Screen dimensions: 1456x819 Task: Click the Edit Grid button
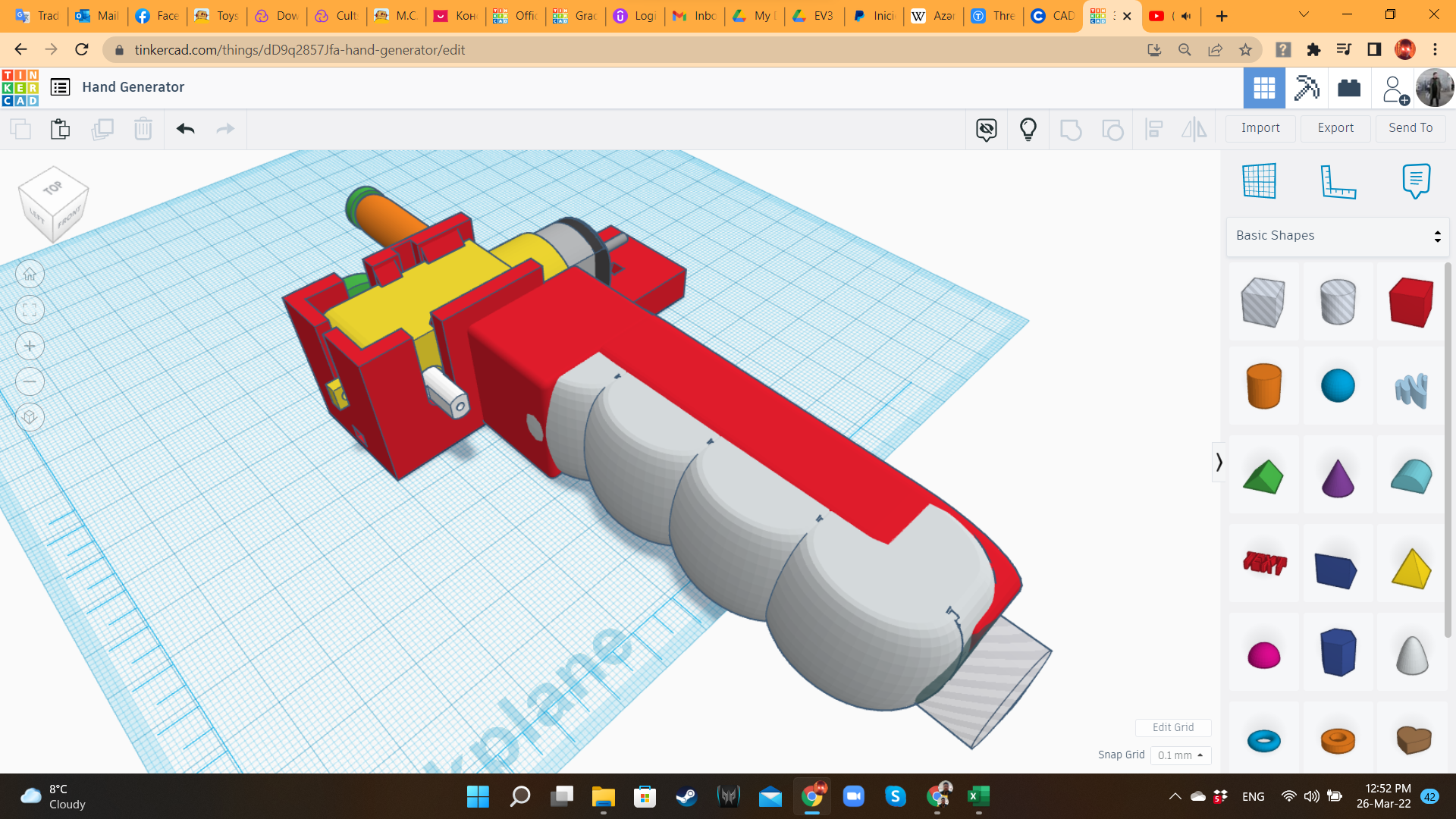click(1173, 727)
